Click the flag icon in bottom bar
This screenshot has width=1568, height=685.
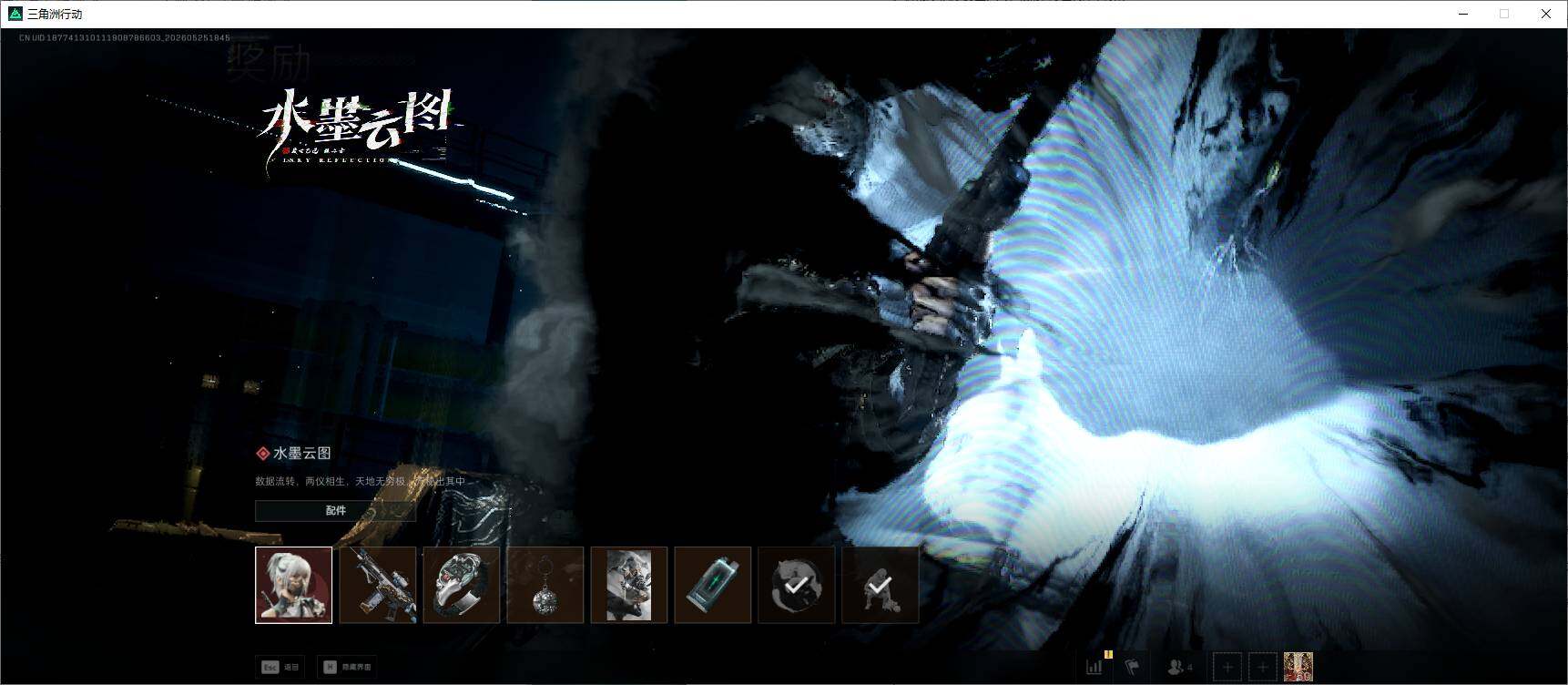(1132, 667)
